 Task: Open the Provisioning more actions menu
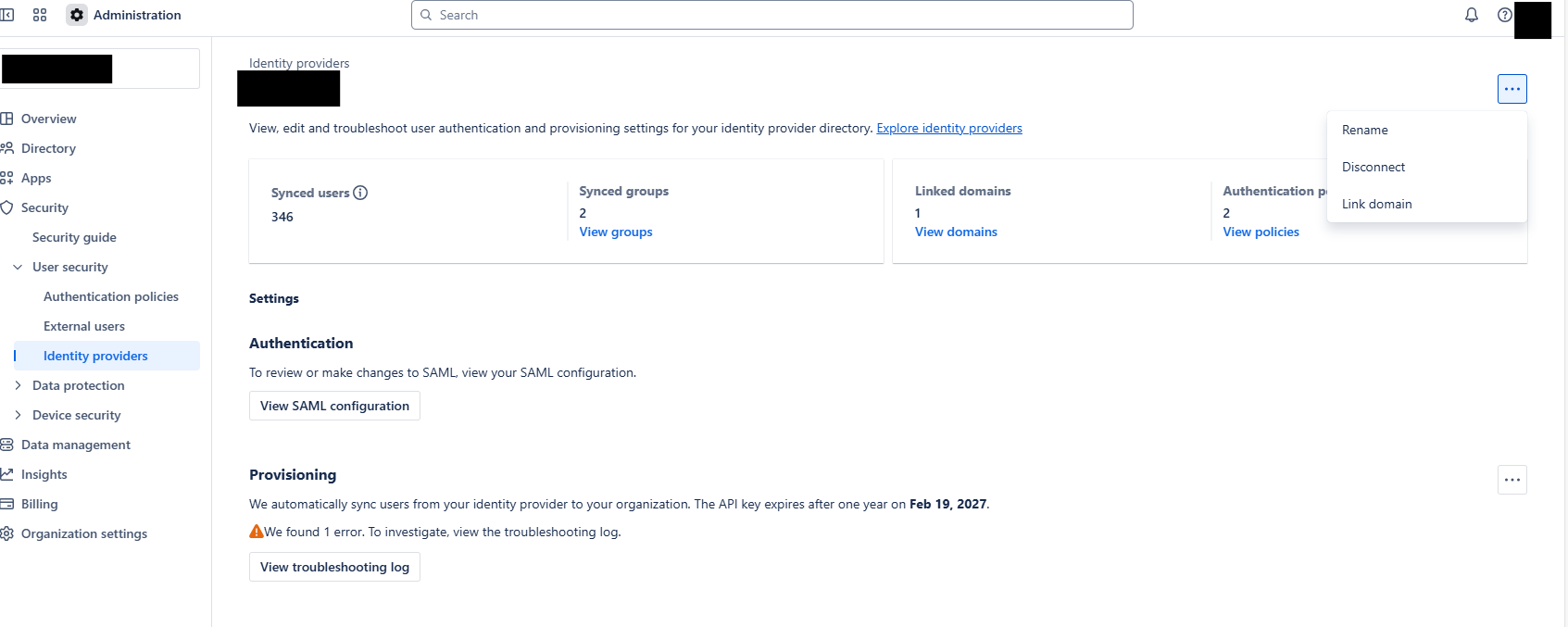coord(1512,480)
